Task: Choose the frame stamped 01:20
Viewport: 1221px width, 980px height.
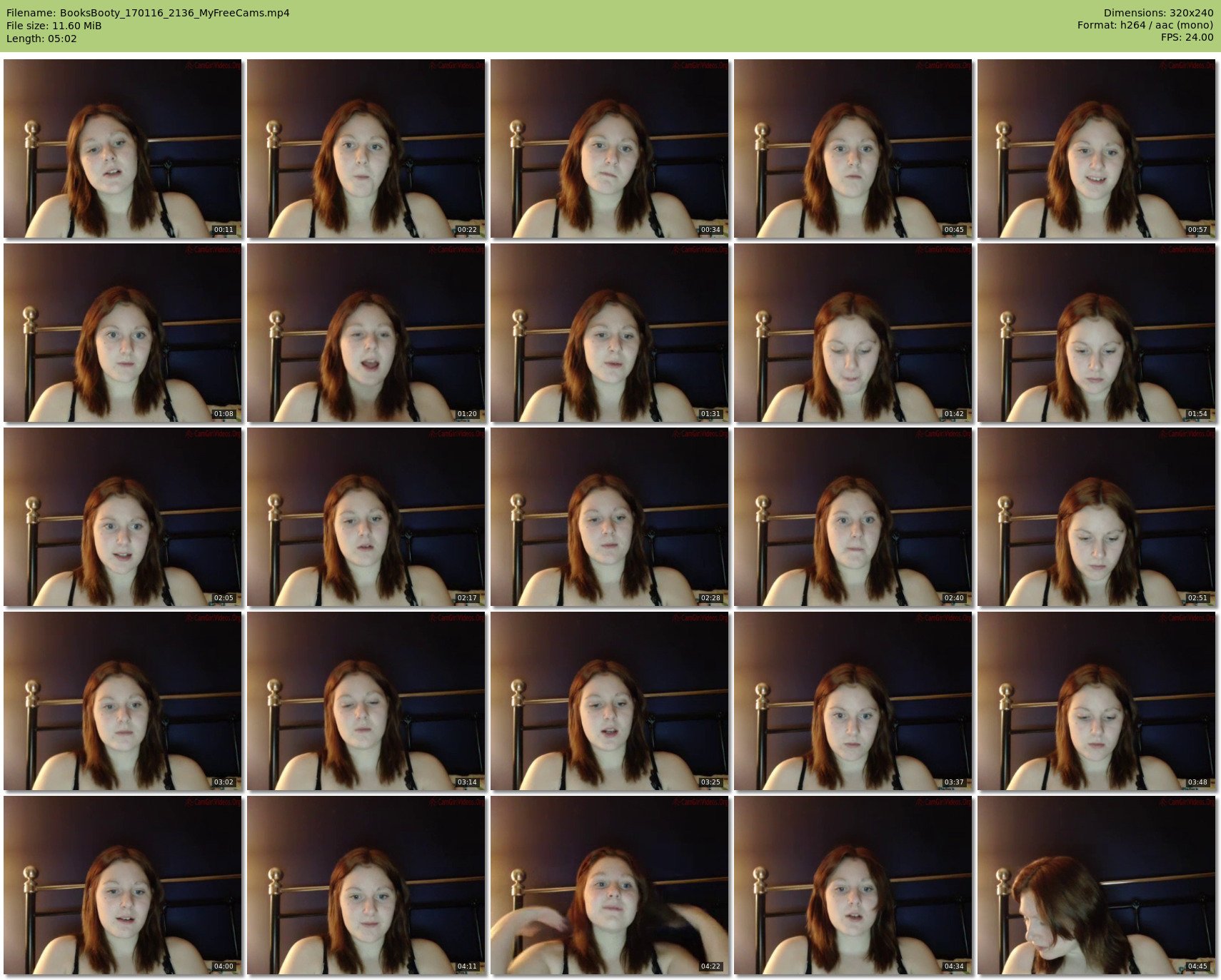Action: click(366, 333)
